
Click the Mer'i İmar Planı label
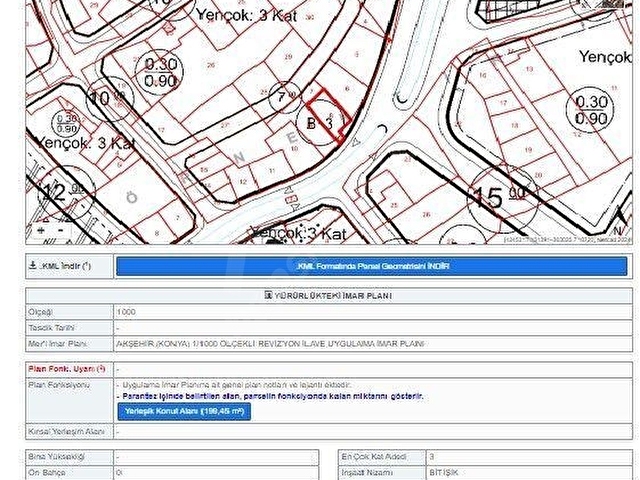point(58,344)
